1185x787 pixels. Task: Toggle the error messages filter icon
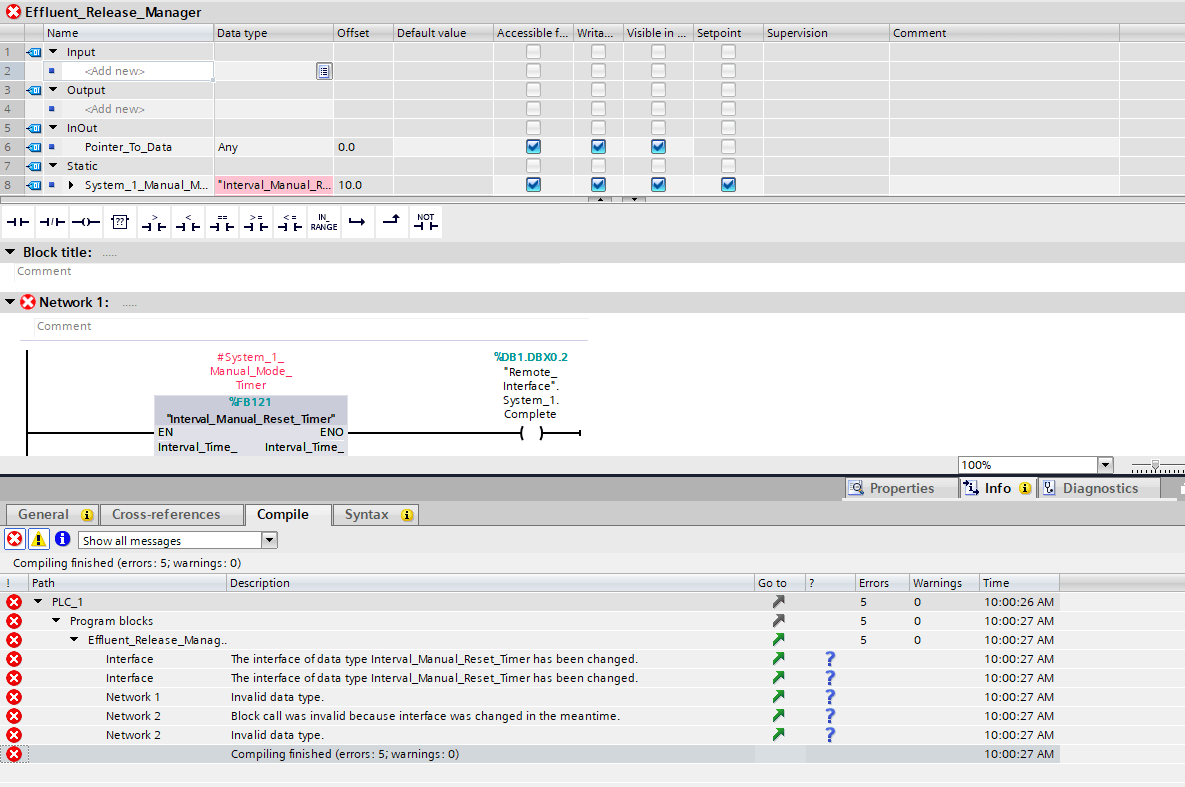pyautogui.click(x=15, y=540)
